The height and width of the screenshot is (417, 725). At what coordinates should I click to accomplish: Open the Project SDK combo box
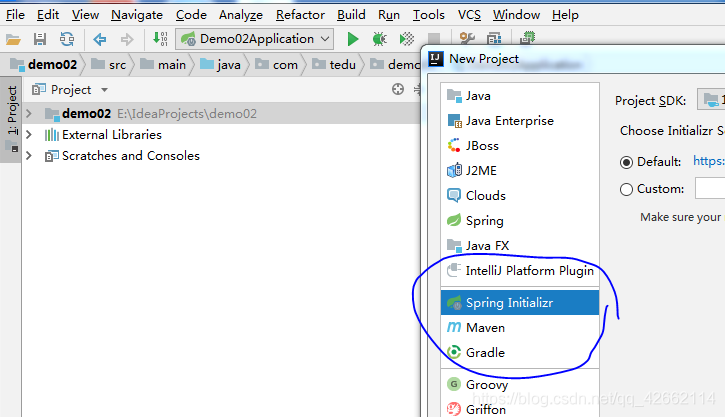(x=711, y=99)
